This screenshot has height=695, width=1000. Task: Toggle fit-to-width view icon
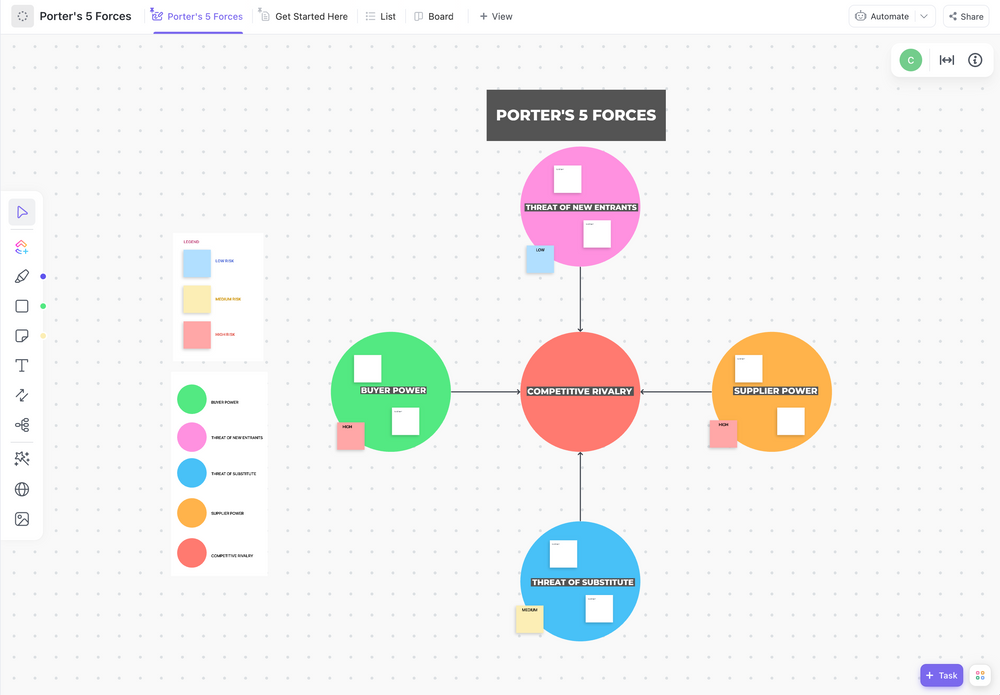946,60
